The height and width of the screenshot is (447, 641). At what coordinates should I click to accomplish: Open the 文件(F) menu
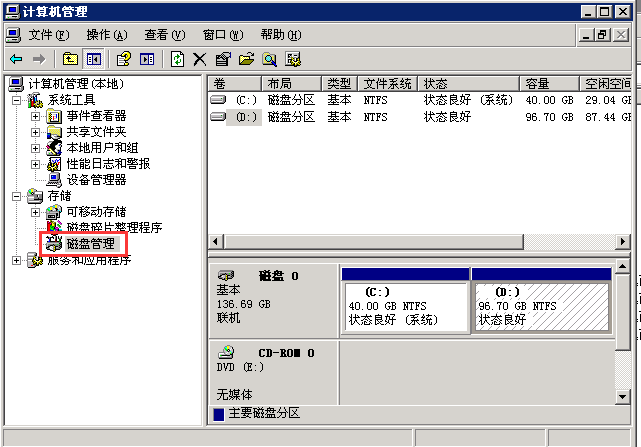click(x=48, y=35)
